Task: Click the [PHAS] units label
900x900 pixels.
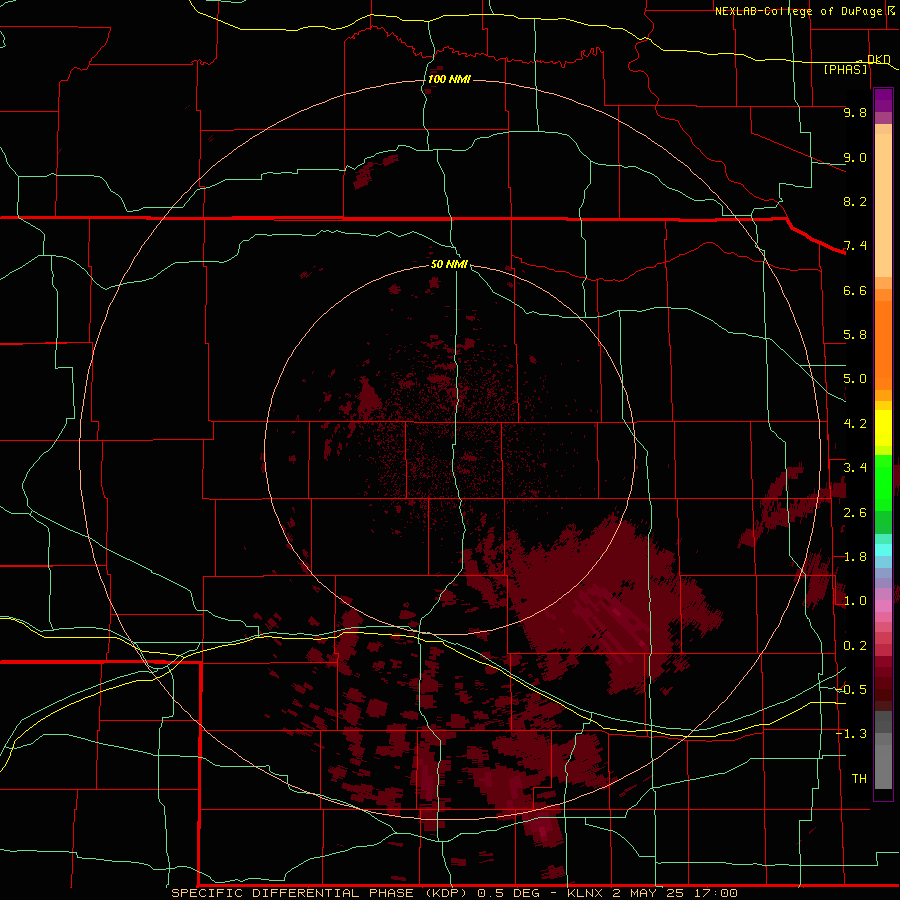Action: [845, 70]
